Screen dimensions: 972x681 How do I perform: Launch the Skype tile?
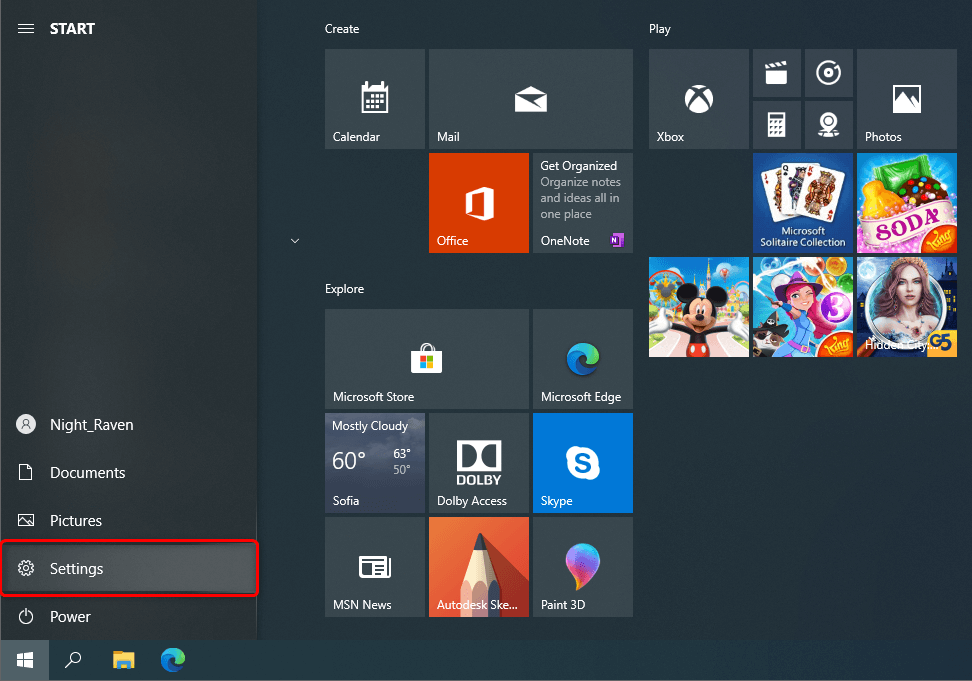[x=583, y=463]
